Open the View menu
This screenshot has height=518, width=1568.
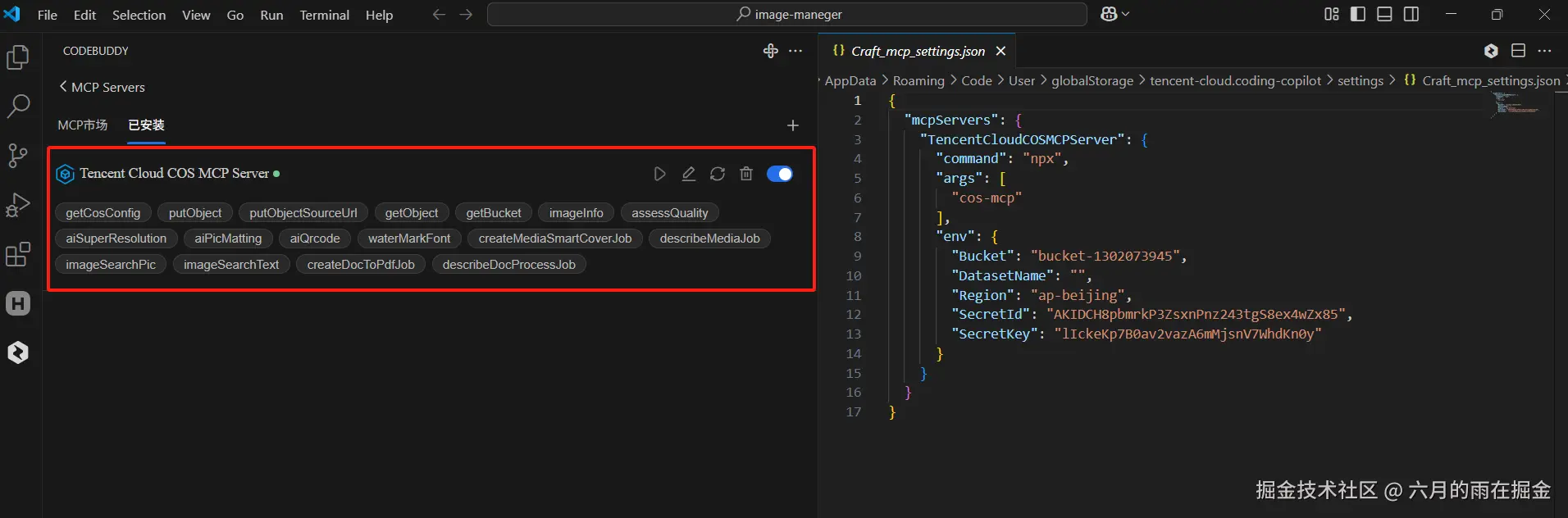click(196, 15)
